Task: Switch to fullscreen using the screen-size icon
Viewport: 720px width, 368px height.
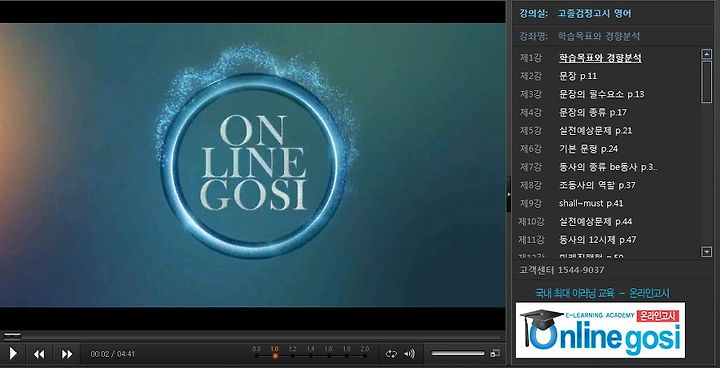Action: pos(495,353)
